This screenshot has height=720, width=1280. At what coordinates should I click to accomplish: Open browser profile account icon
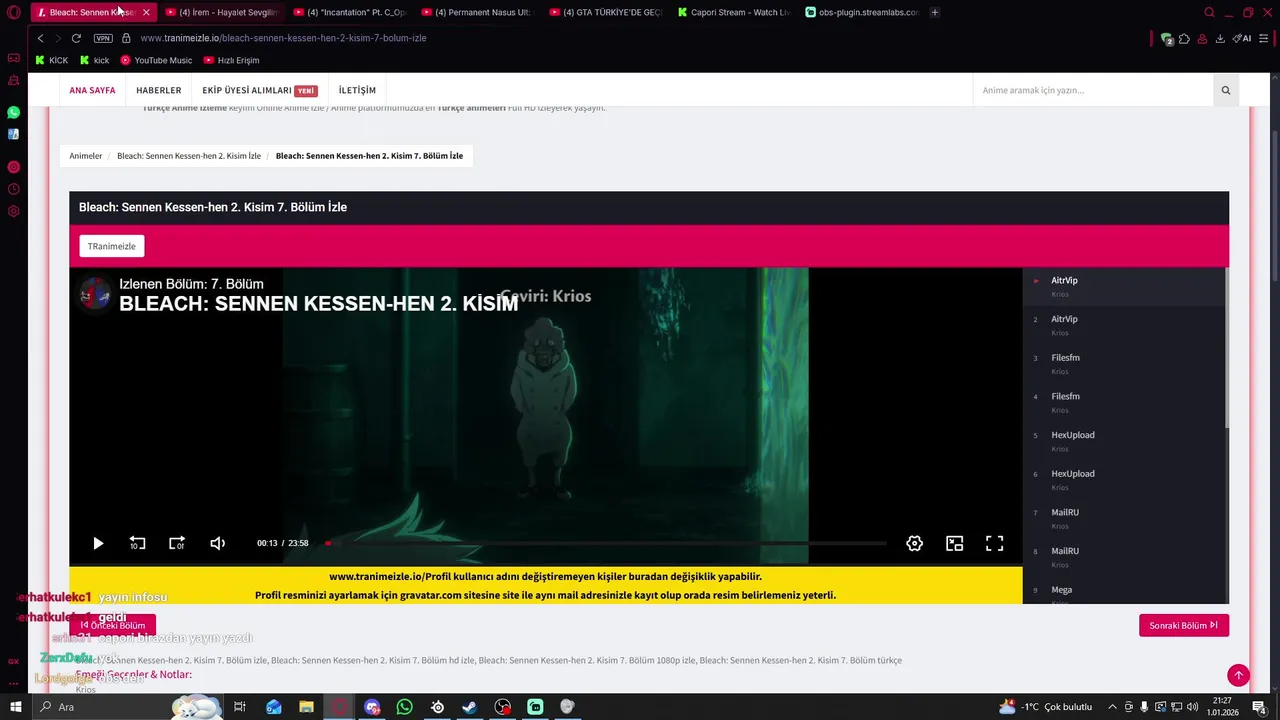(x=1202, y=38)
